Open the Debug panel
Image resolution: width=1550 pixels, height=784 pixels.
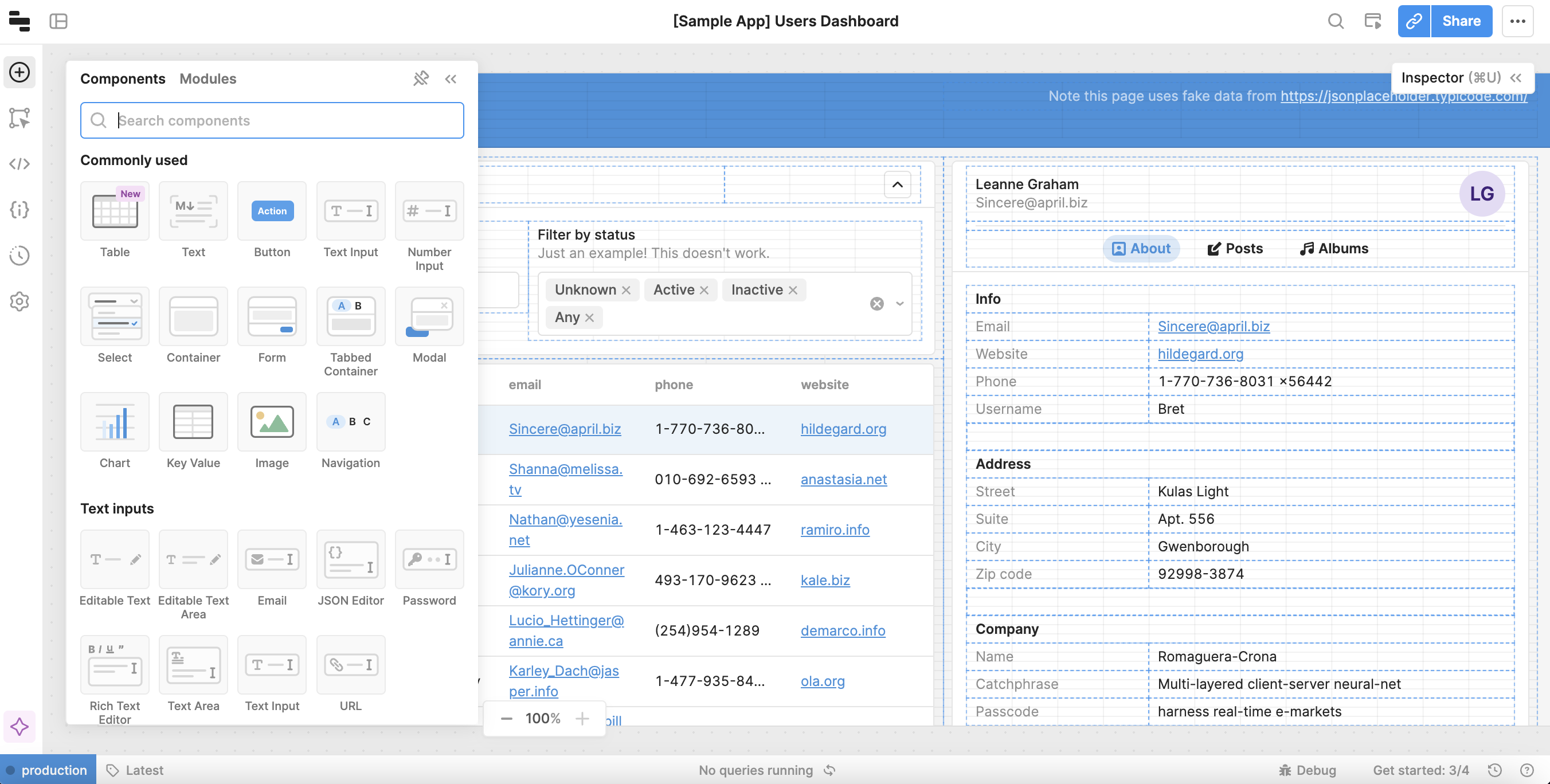pyautogui.click(x=1306, y=770)
